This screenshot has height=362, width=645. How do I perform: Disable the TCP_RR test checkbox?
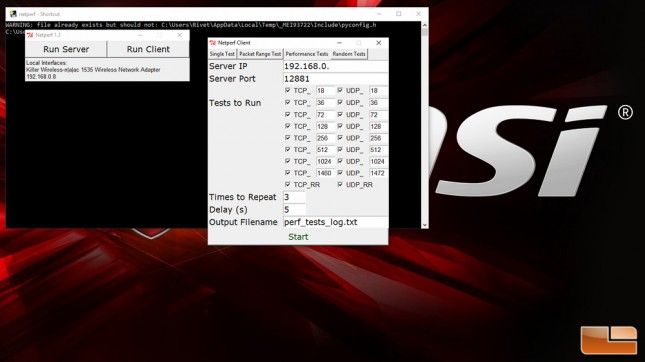[x=288, y=185]
